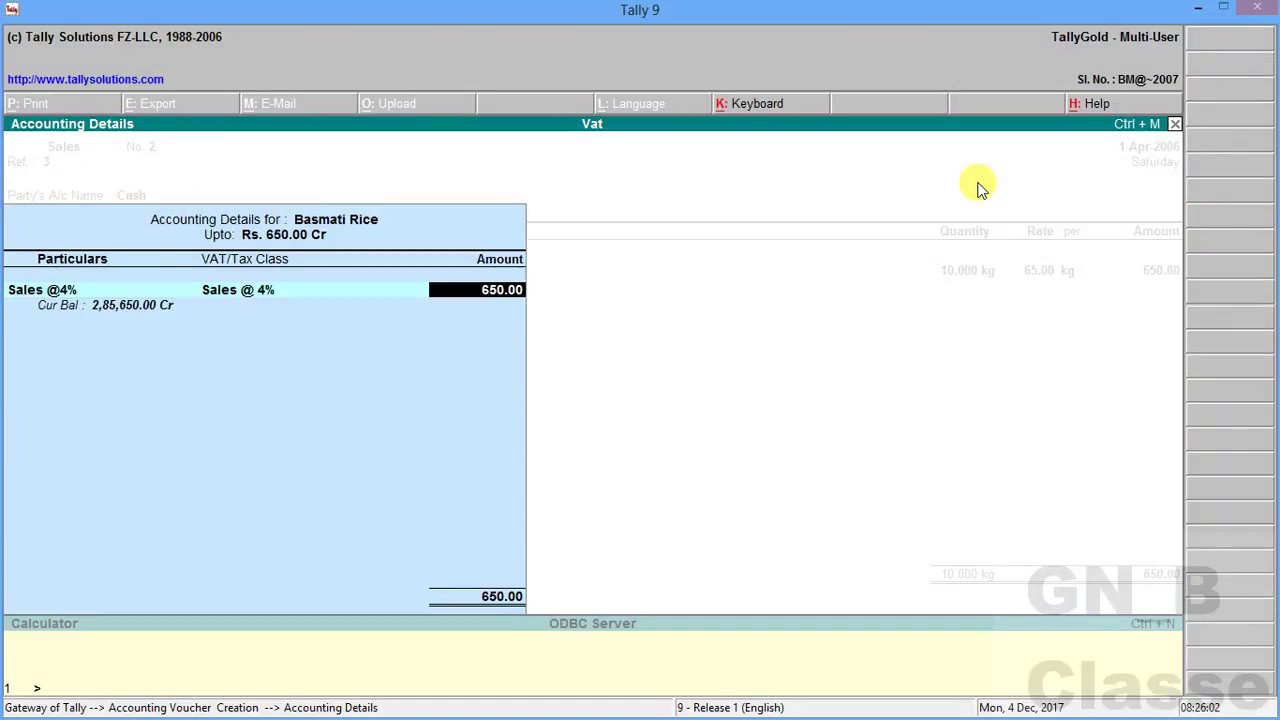Close the Tally 9 window
Image resolution: width=1280 pixels, height=720 pixels.
[1257, 8]
